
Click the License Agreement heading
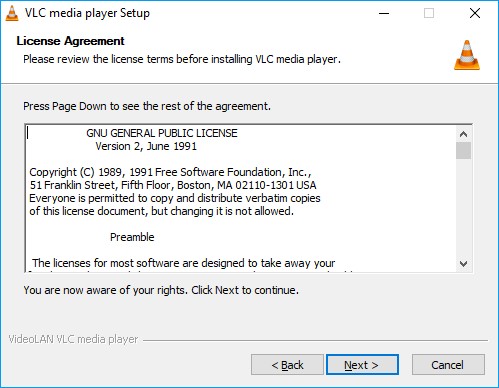click(70, 41)
